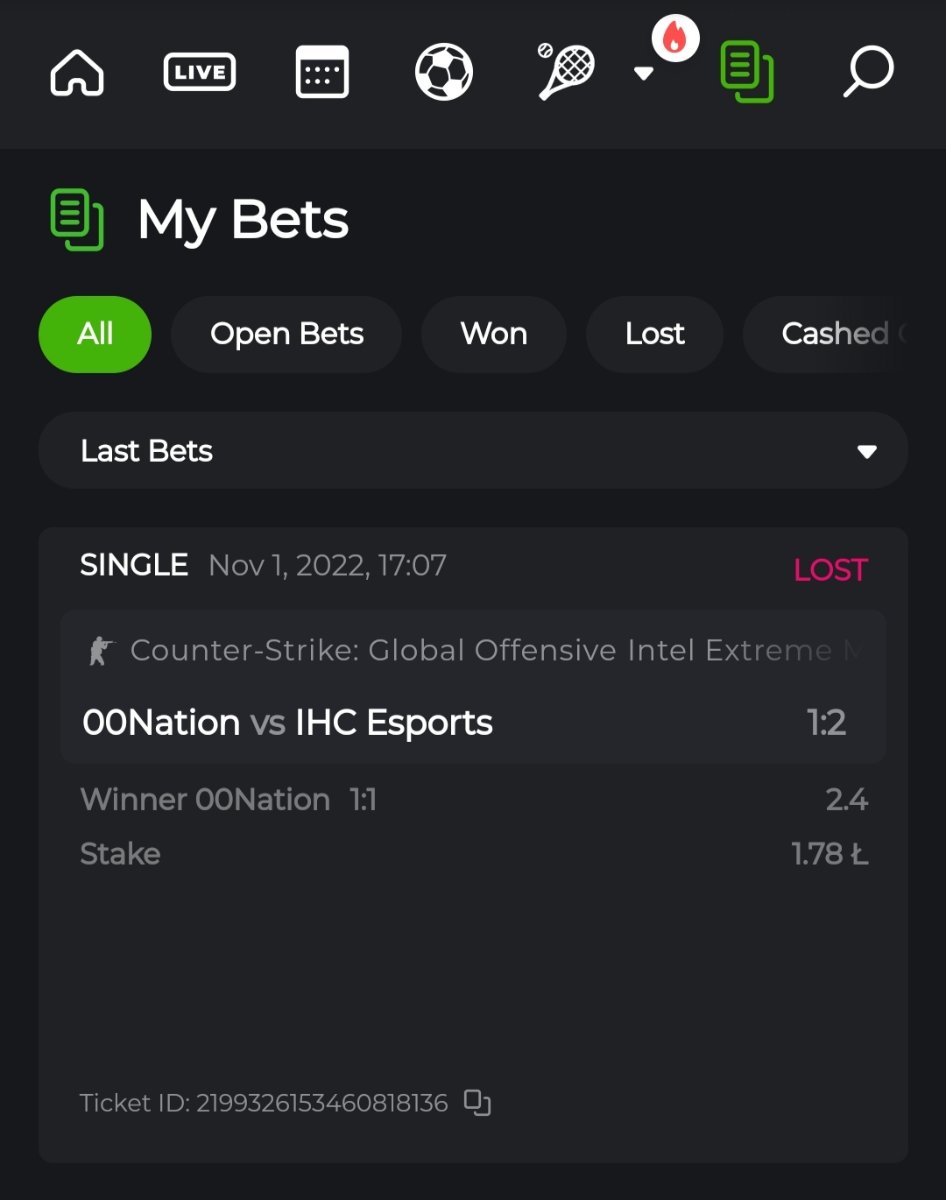
Task: Filter by Lost bets
Action: point(654,334)
